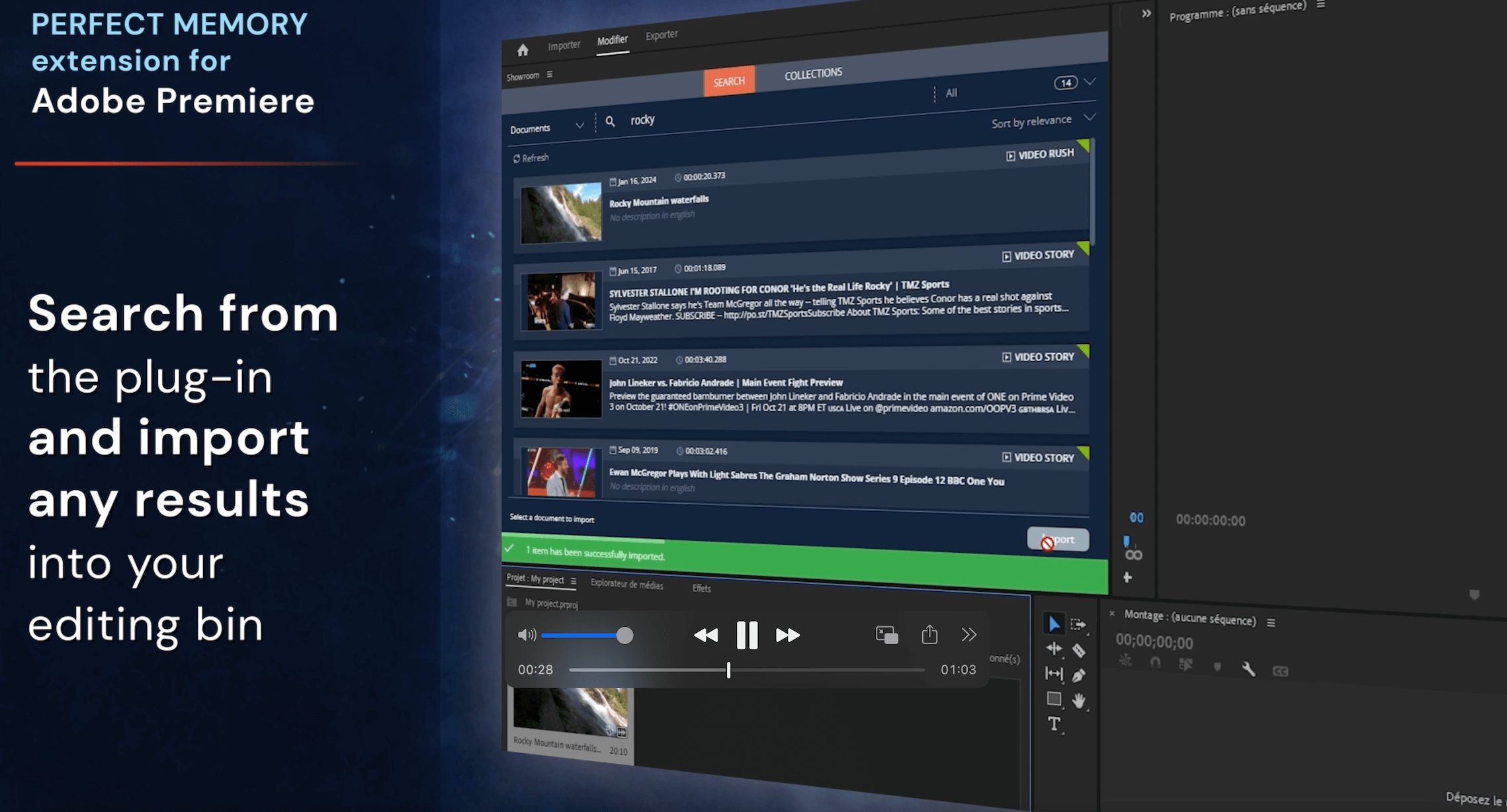Select the Track Select Forward tool
The image size is (1507, 812).
click(1078, 624)
